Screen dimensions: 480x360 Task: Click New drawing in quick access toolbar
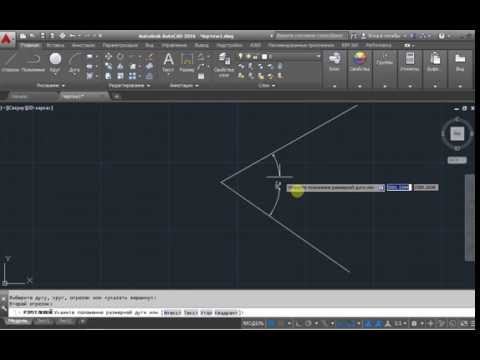(x=23, y=36)
